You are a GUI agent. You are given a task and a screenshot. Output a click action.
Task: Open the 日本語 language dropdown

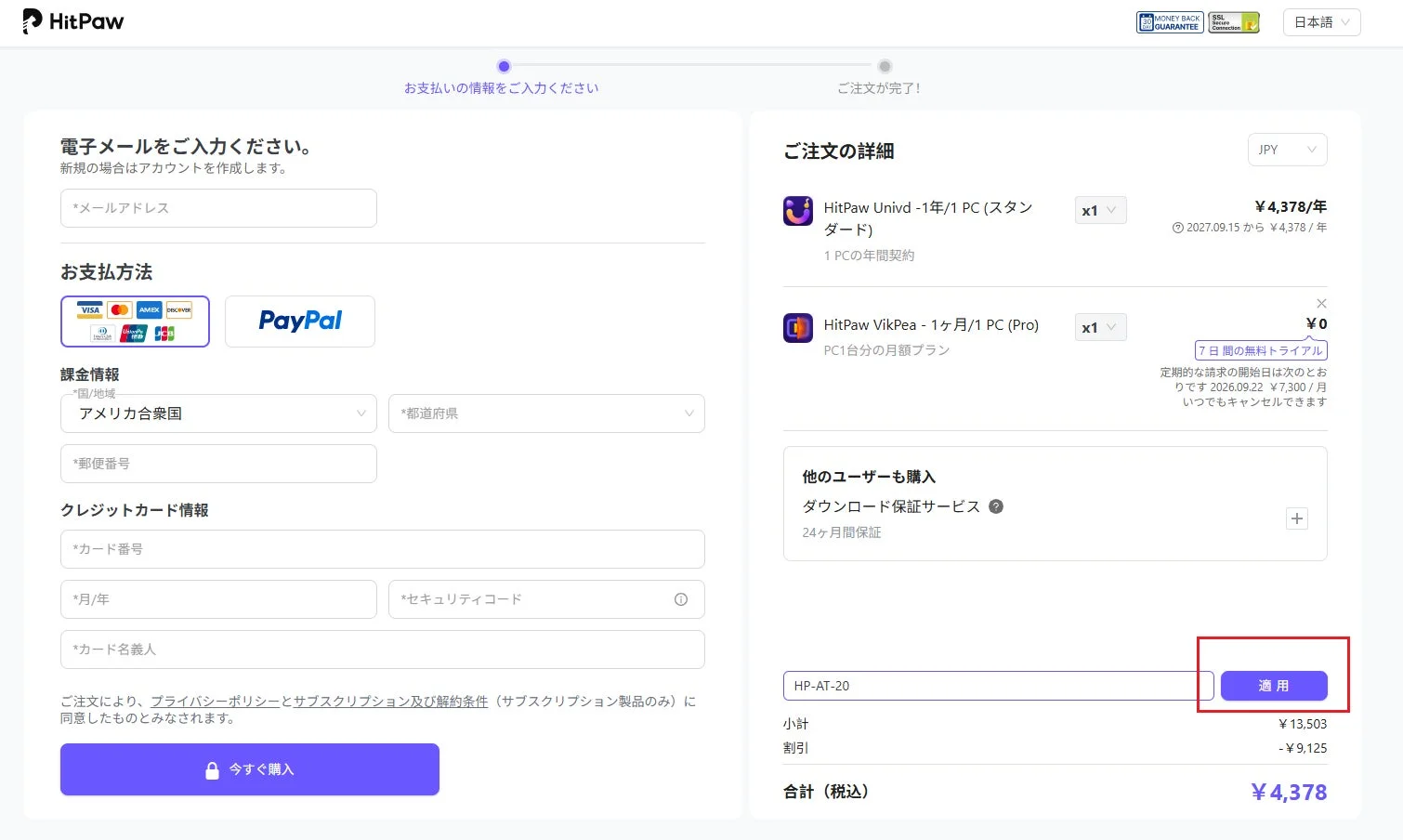click(x=1321, y=22)
